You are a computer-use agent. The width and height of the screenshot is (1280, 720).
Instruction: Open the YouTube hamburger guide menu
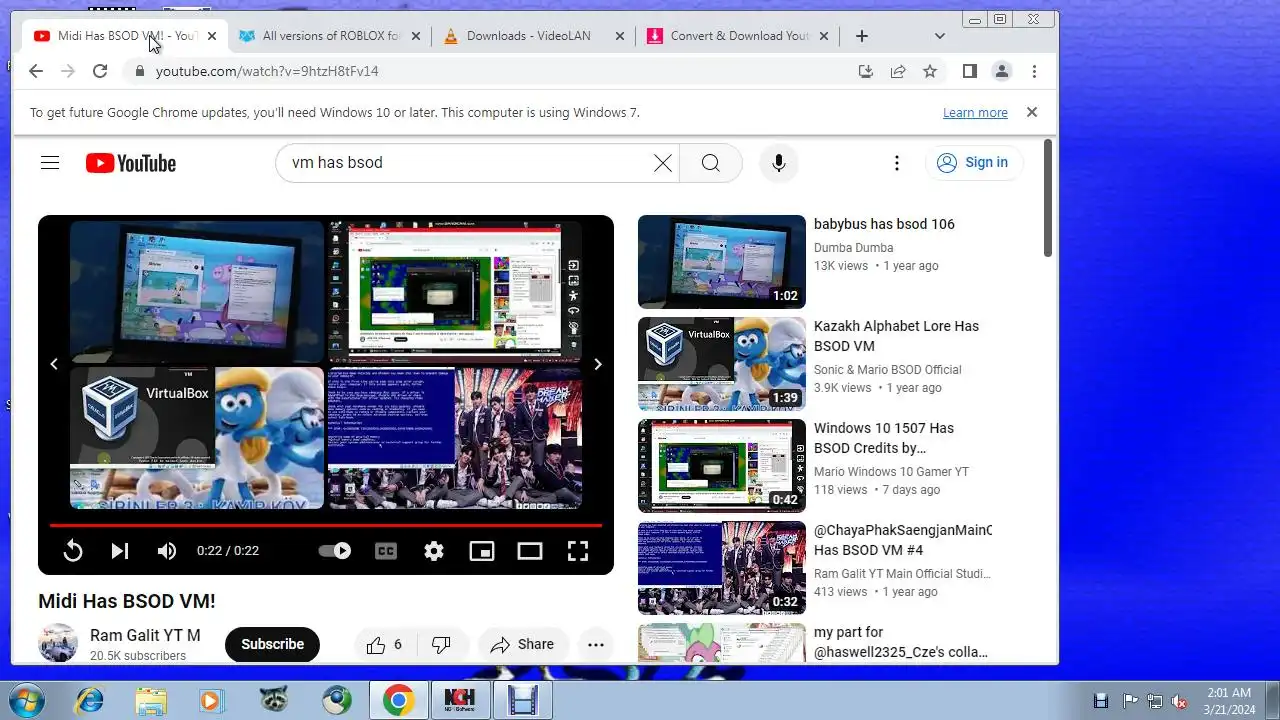click(50, 163)
